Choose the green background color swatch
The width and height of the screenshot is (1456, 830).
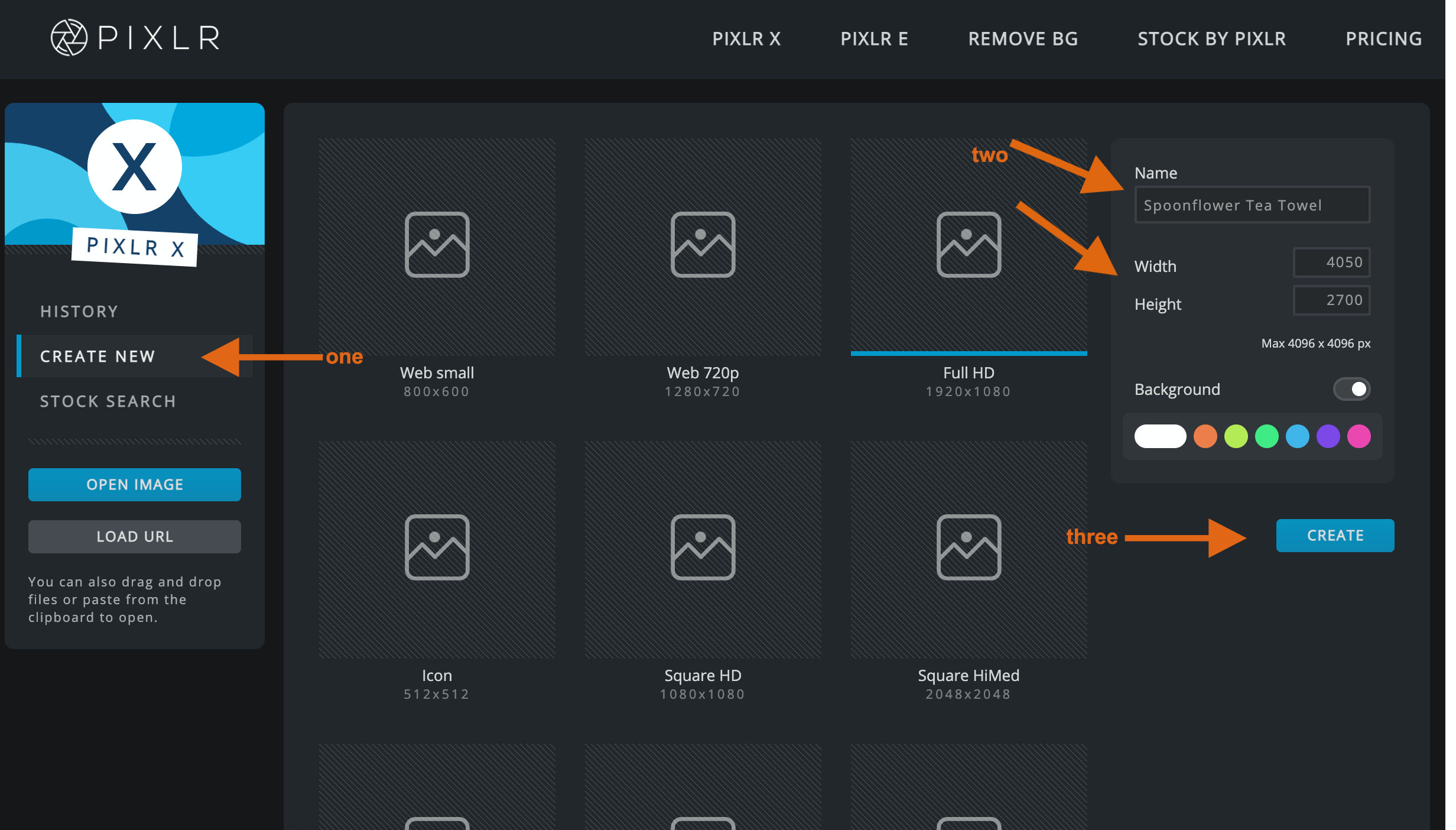coord(1267,436)
